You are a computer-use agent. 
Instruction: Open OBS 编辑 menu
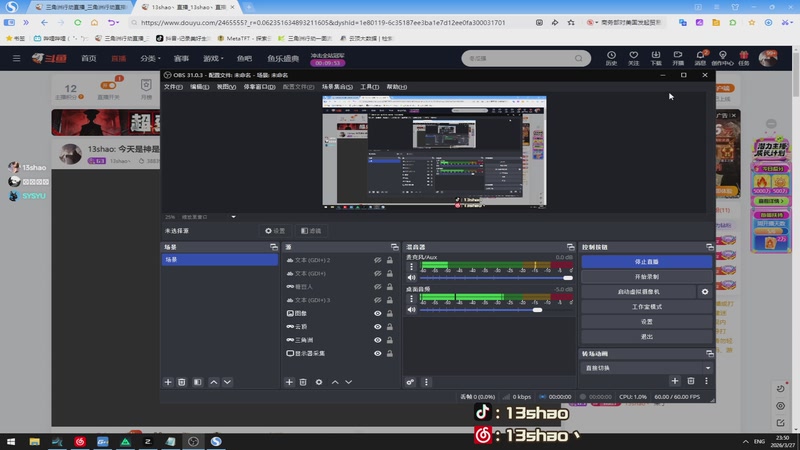[x=199, y=87]
